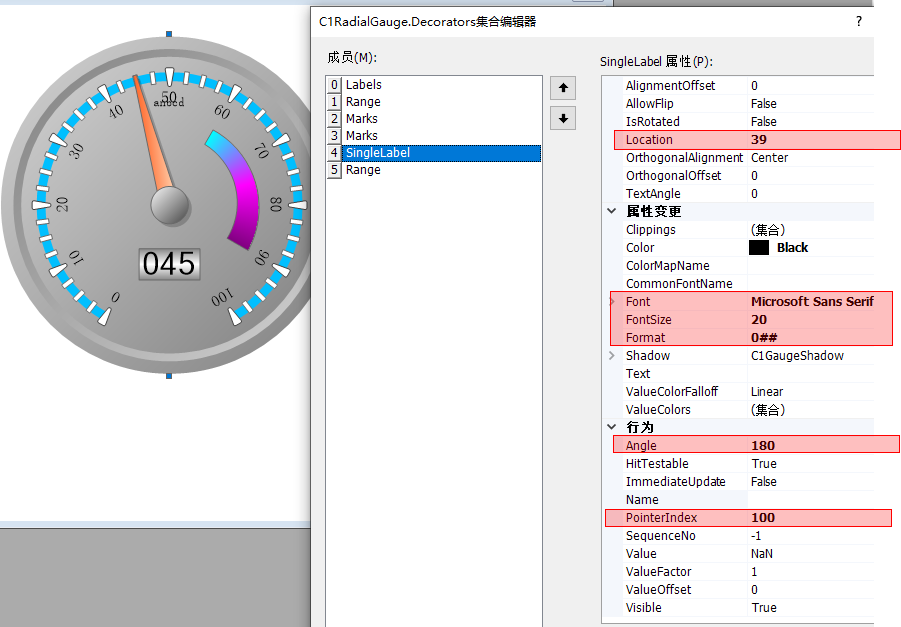Screen dimensions: 901x627
Task: Select the last Range member at index 5
Action: [363, 170]
